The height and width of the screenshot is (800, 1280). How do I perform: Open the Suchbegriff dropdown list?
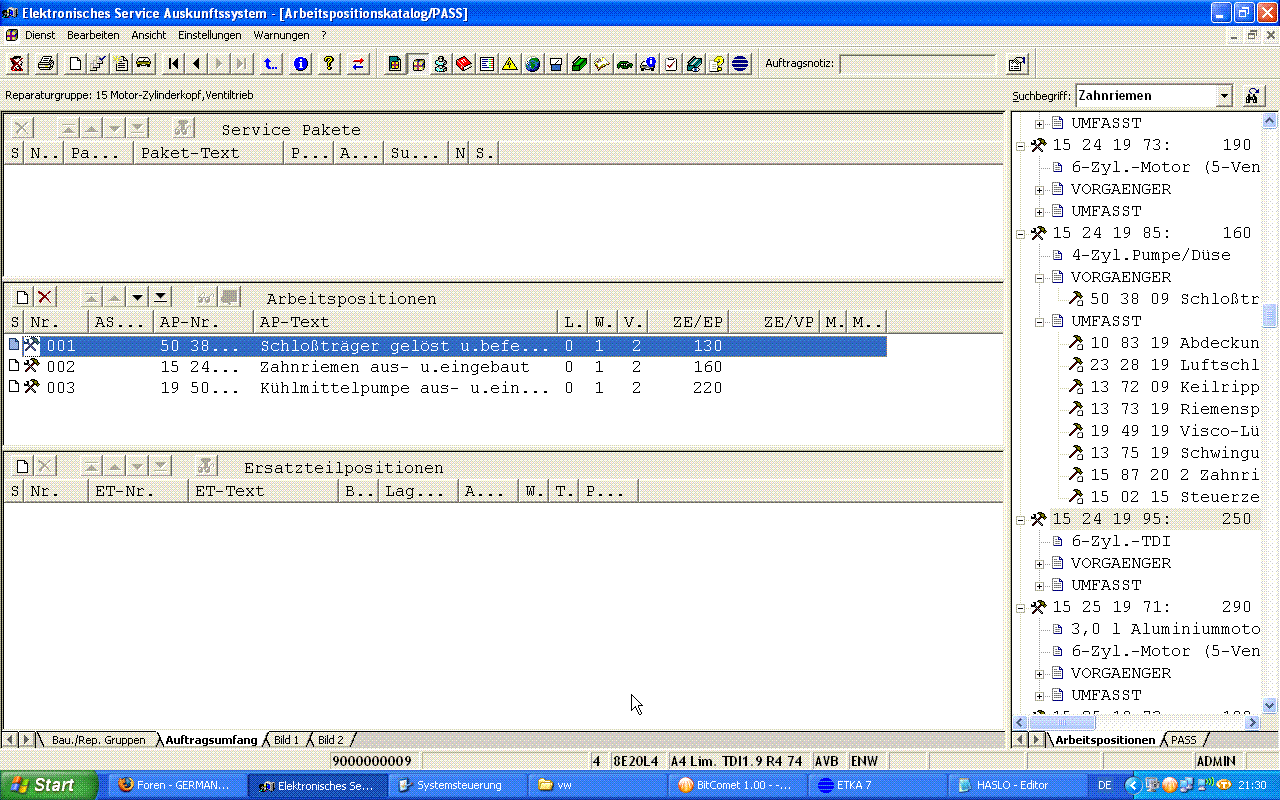[x=1224, y=96]
